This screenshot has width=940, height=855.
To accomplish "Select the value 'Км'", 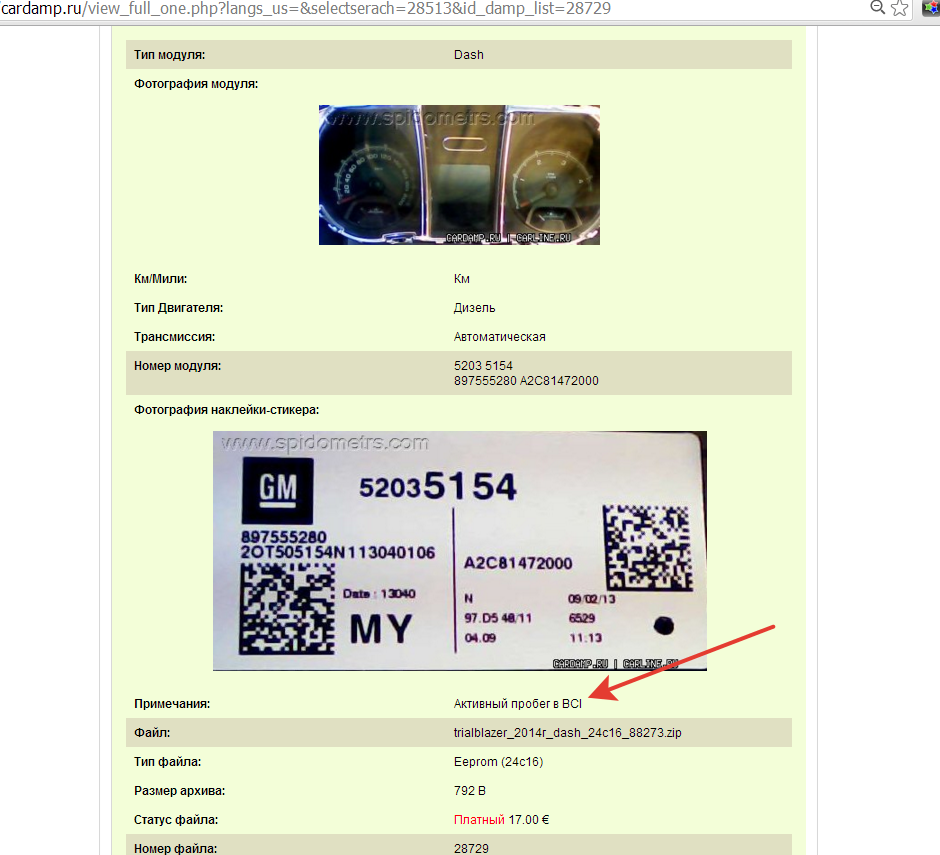I will click(x=462, y=279).
